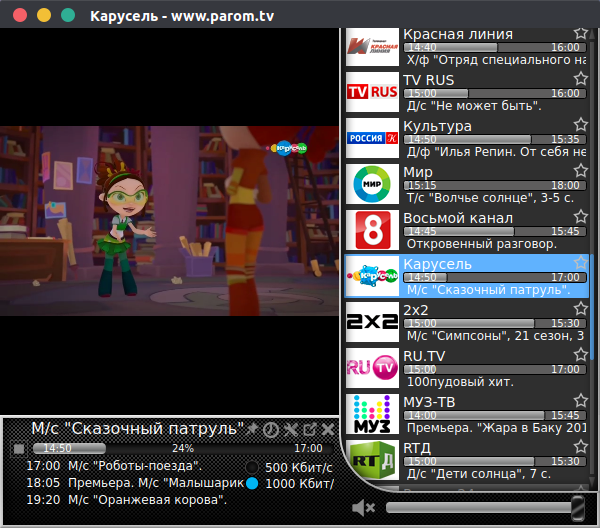Screen dimensions: 600x528
Task: Click program Д/с "Не может быть".
Action: point(474,106)
